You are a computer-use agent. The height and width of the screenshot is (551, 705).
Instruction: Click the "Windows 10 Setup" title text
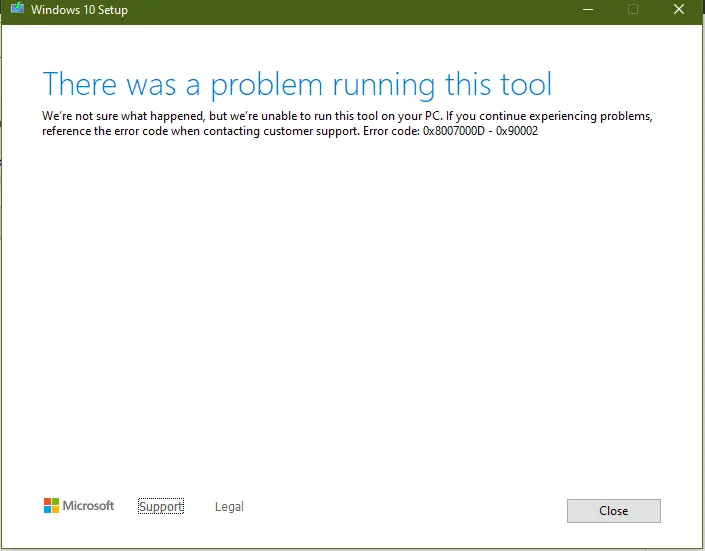click(79, 9)
